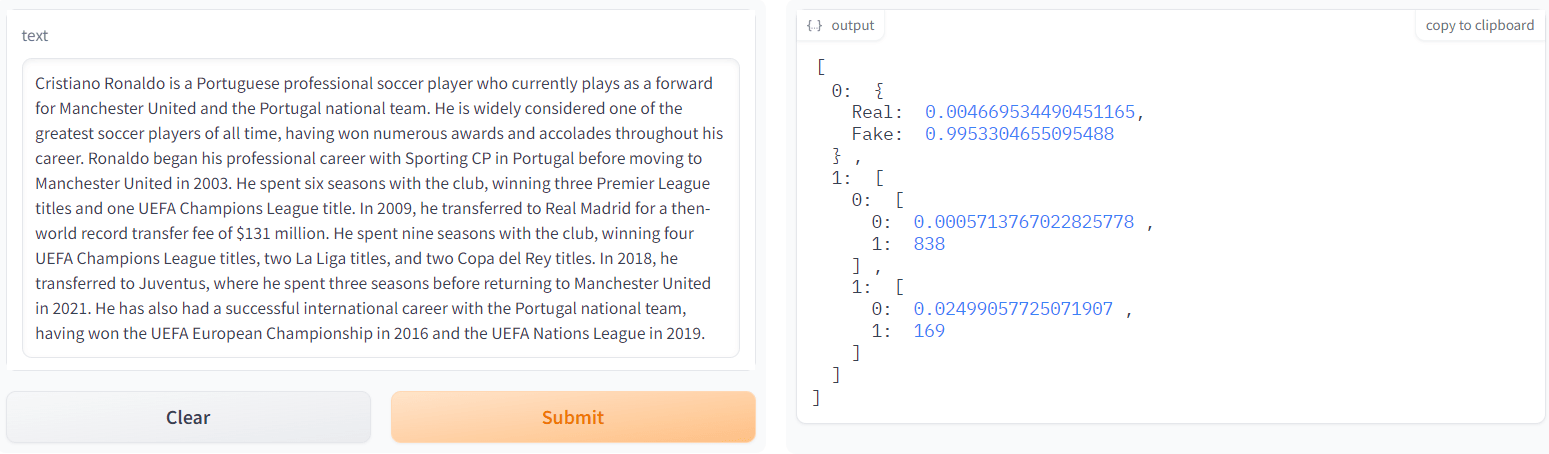This screenshot has width=1549, height=454.
Task: Focus the Cristiano Ronaldo text input box
Action: [x=380, y=208]
